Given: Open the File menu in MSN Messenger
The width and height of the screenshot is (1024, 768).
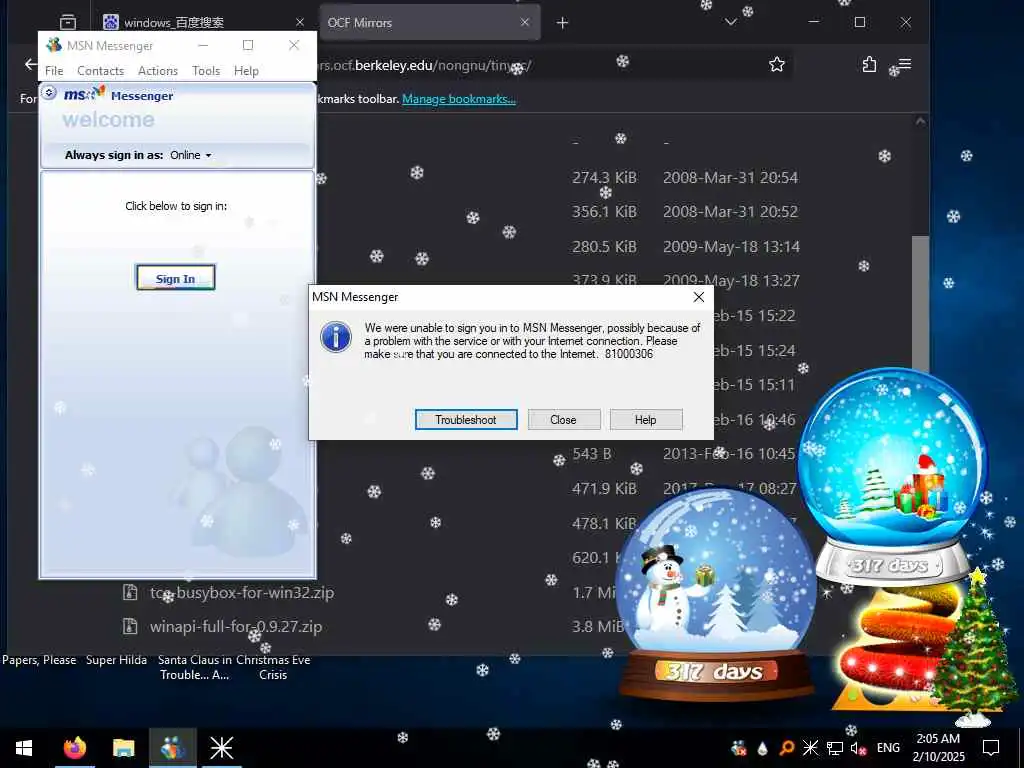Looking at the screenshot, I should pyautogui.click(x=54, y=71).
